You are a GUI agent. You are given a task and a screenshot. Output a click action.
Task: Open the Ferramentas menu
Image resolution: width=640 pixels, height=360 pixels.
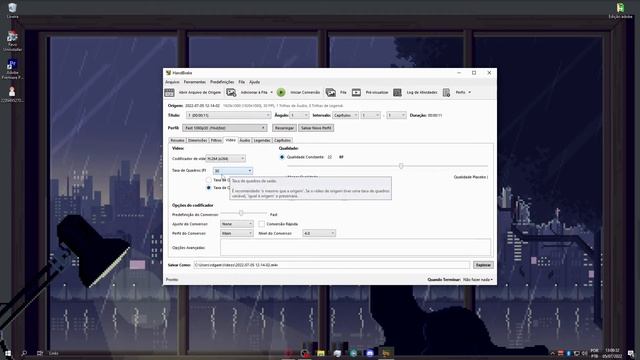tap(195, 82)
